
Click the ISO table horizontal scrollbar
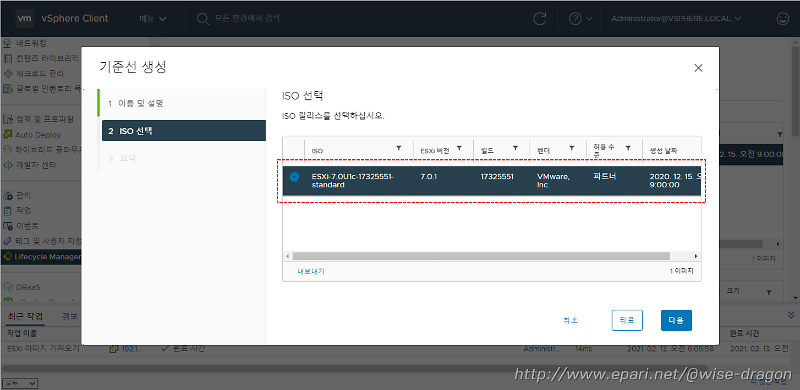click(x=481, y=256)
